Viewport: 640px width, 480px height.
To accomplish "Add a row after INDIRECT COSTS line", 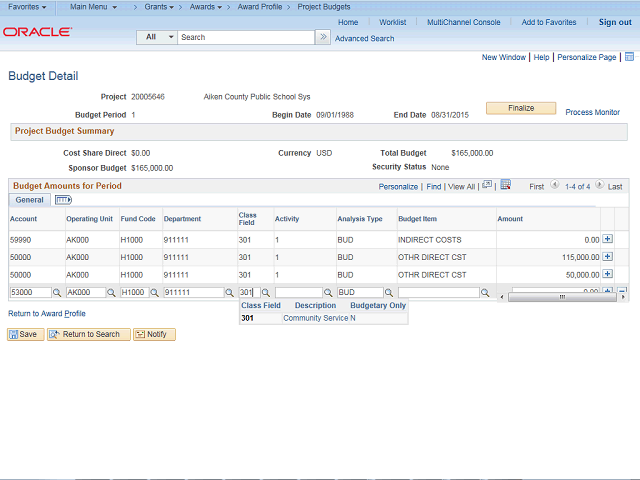I will point(607,239).
